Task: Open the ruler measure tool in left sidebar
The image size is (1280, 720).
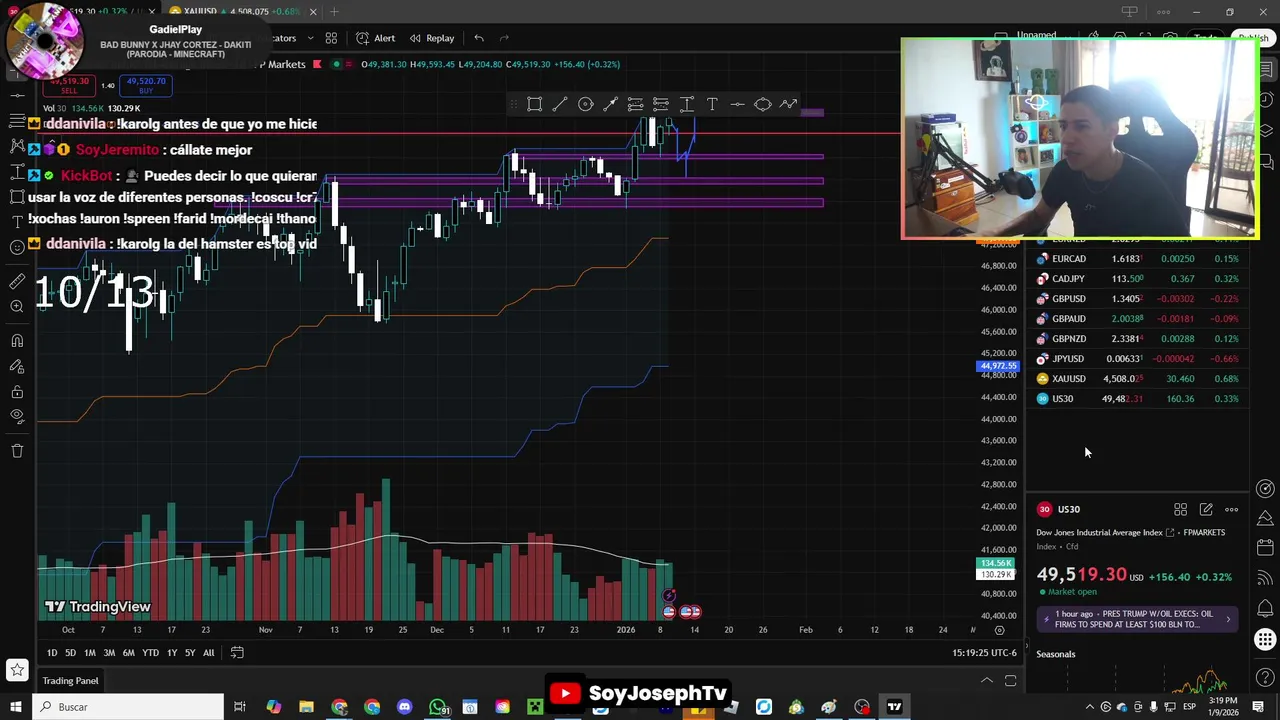Action: pyautogui.click(x=17, y=281)
